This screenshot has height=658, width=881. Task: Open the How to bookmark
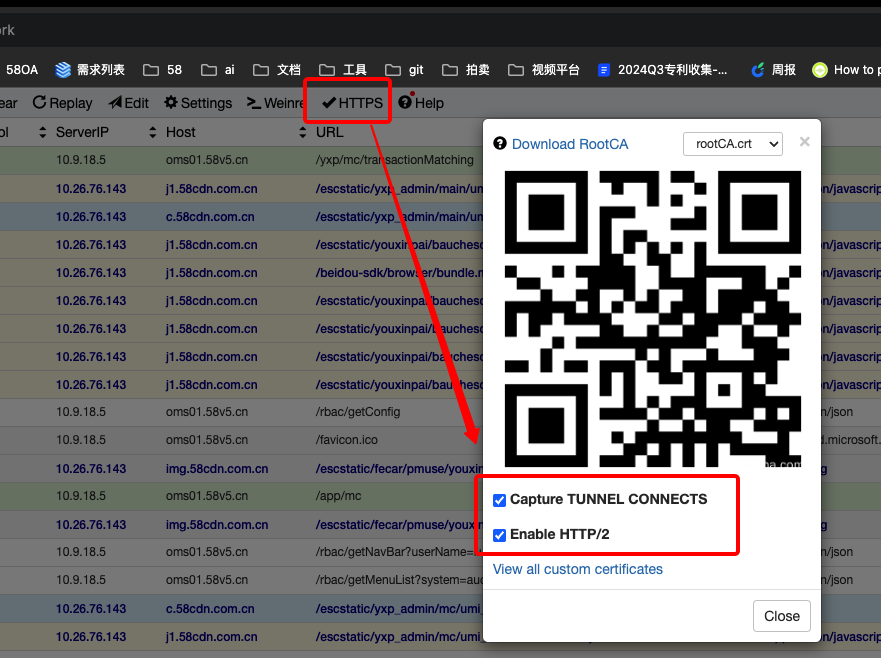tap(846, 70)
